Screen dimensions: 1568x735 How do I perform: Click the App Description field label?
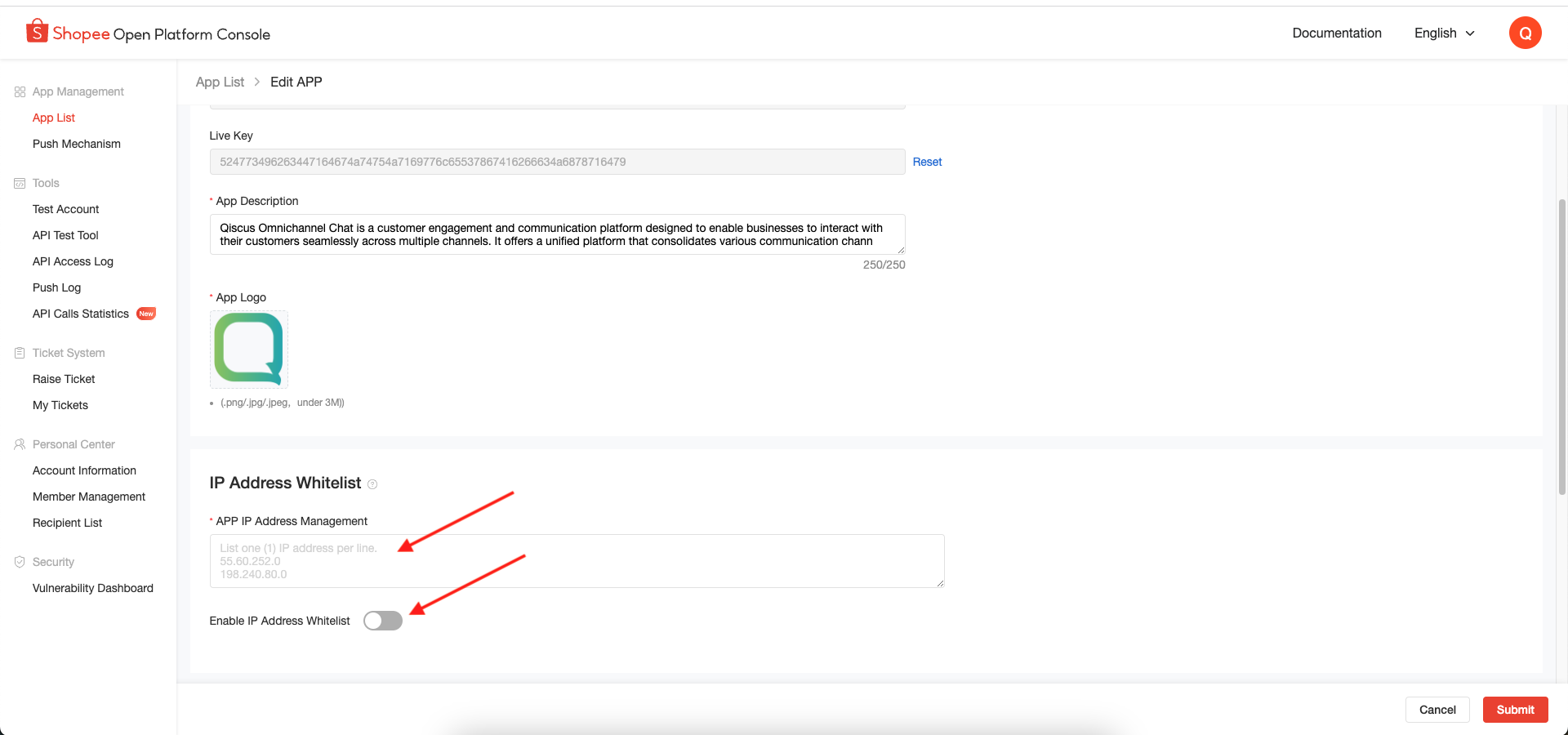tap(257, 201)
